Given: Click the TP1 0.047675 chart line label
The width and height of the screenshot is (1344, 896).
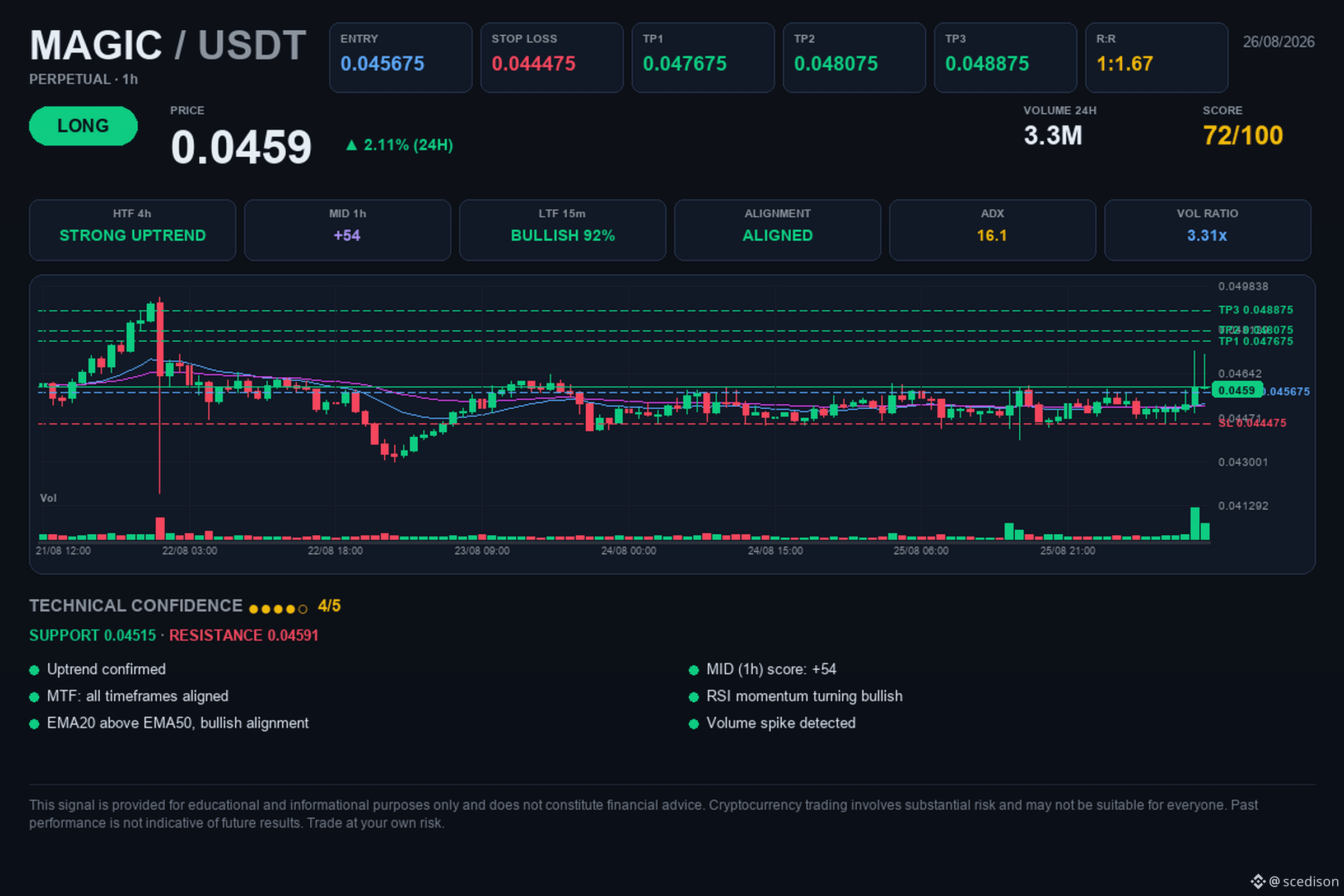Looking at the screenshot, I should [x=1256, y=341].
